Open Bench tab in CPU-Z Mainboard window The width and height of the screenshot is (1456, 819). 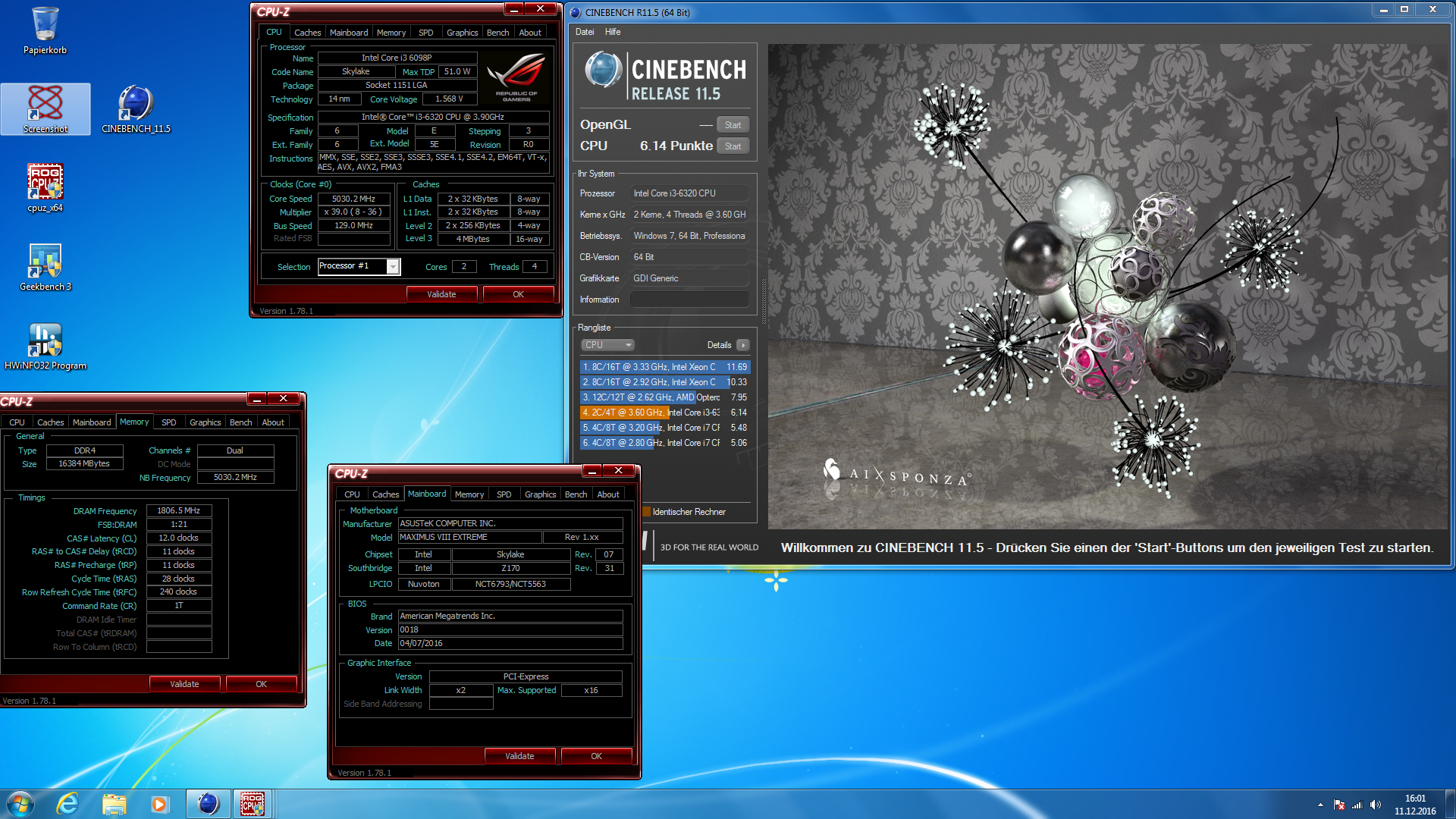pos(576,494)
